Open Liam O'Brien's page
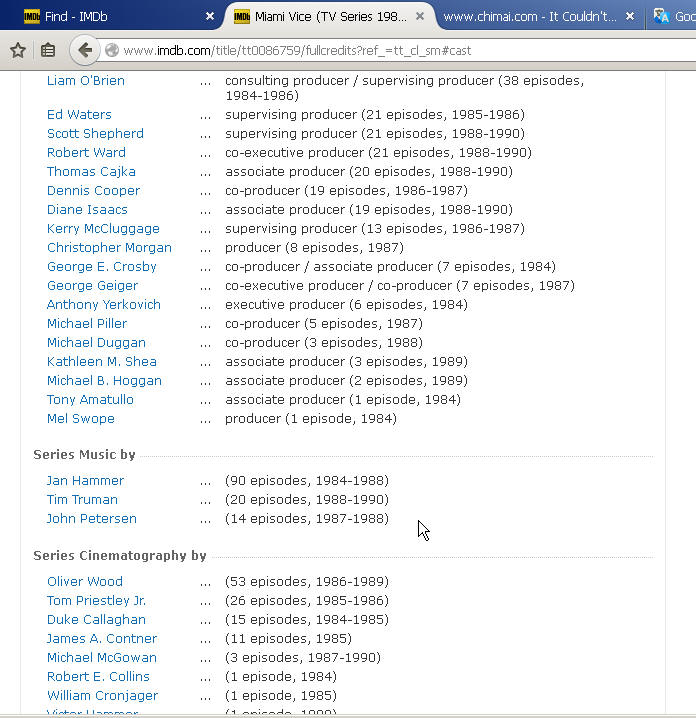The width and height of the screenshot is (696, 718). (x=86, y=81)
